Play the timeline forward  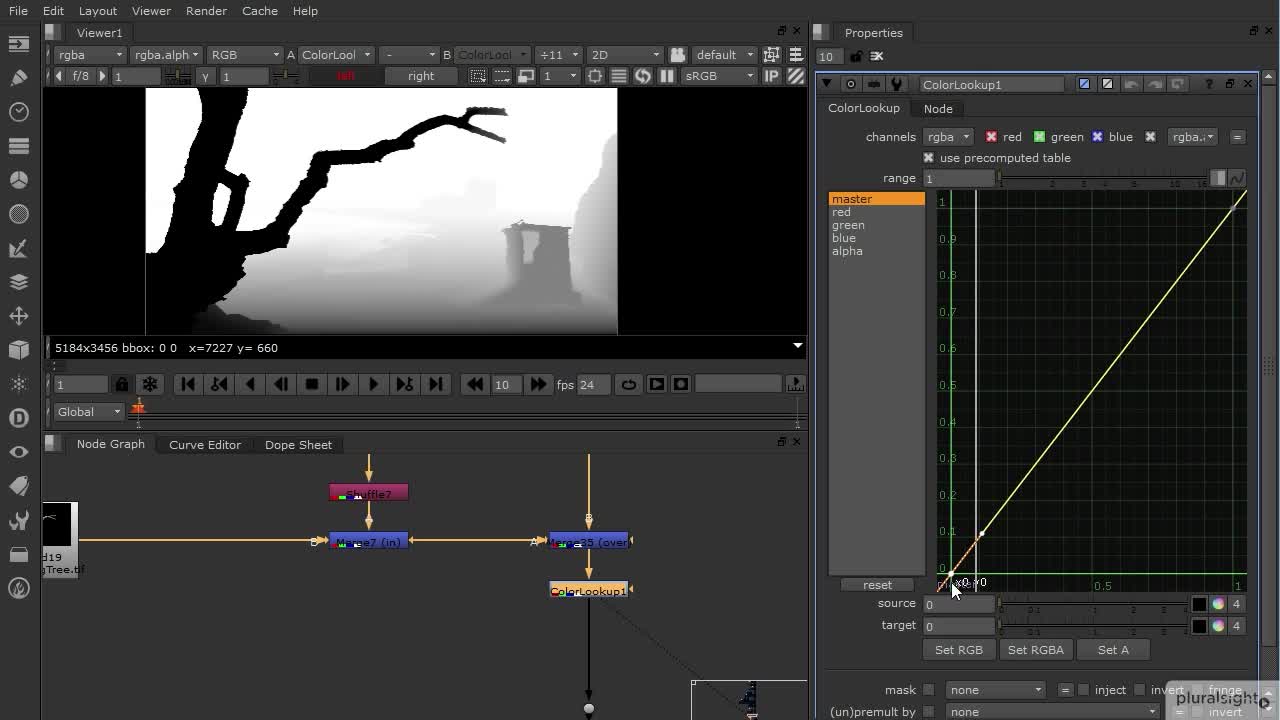373,384
